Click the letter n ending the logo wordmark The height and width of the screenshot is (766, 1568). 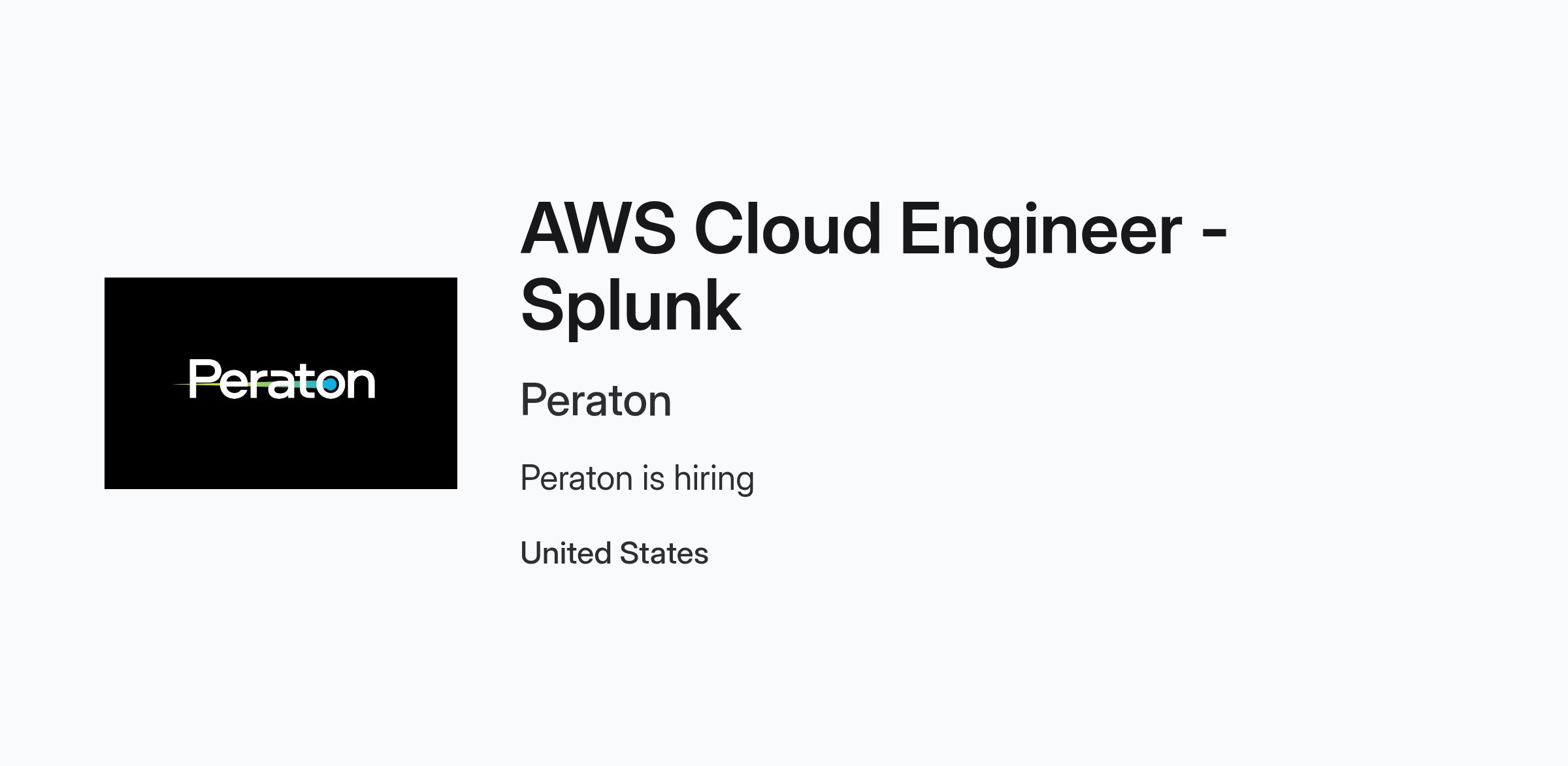[x=362, y=383]
